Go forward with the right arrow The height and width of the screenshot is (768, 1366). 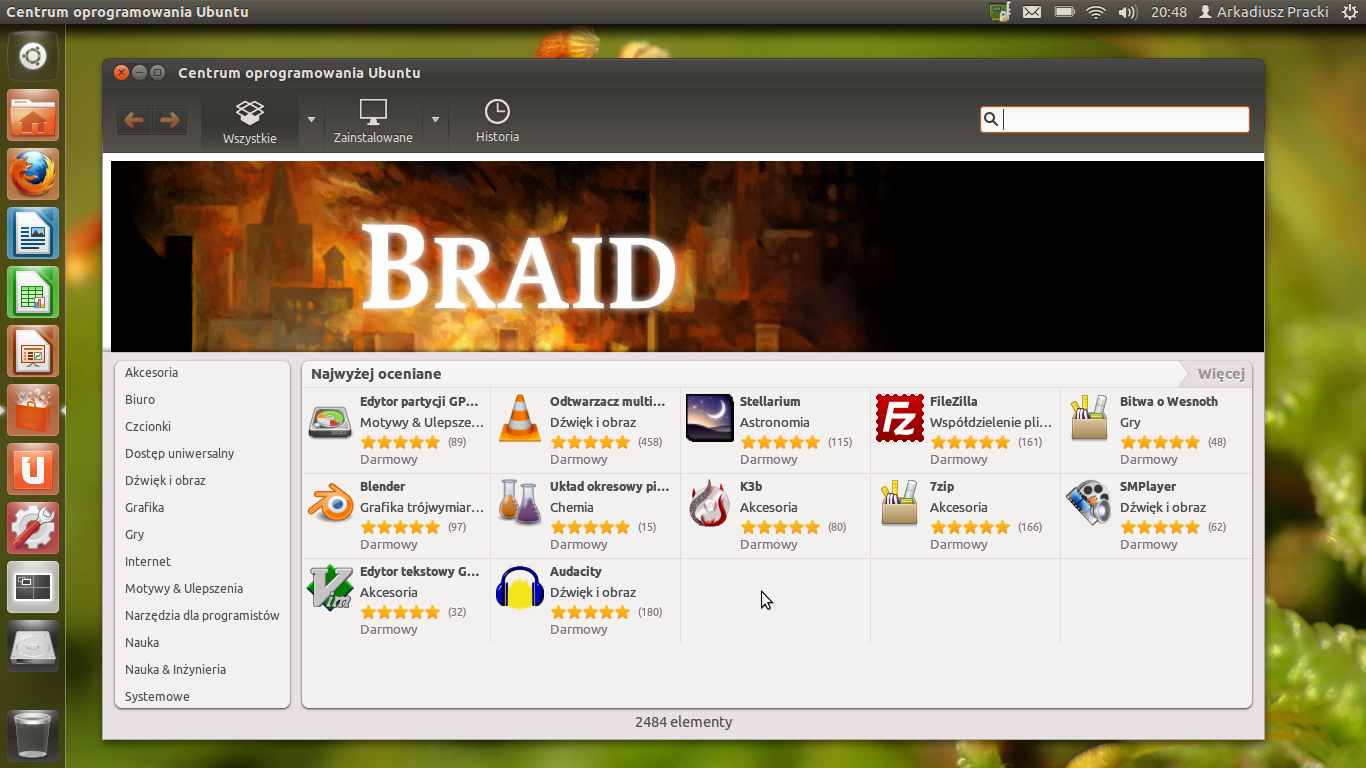pyautogui.click(x=169, y=120)
